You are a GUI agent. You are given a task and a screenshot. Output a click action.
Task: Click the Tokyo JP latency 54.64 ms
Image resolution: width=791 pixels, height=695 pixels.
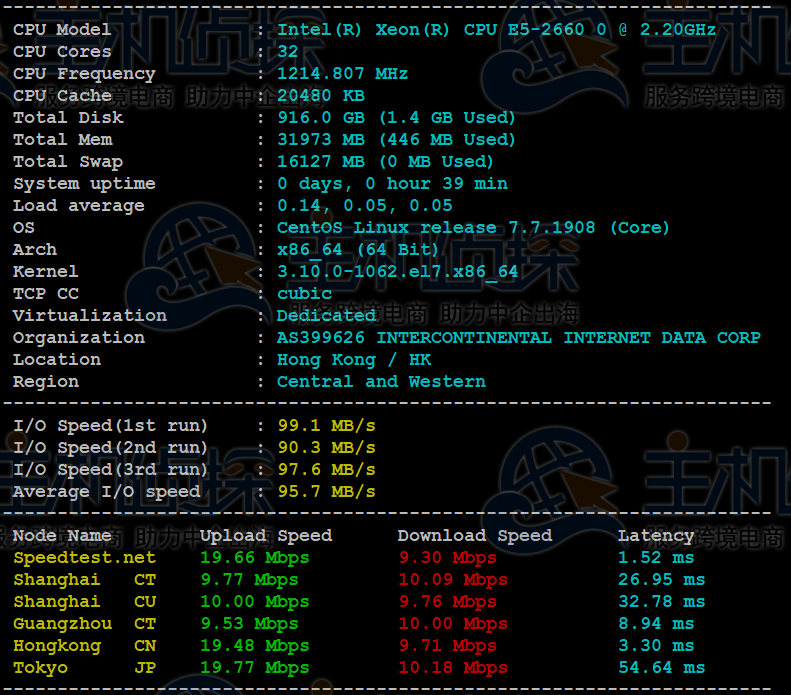(661, 668)
